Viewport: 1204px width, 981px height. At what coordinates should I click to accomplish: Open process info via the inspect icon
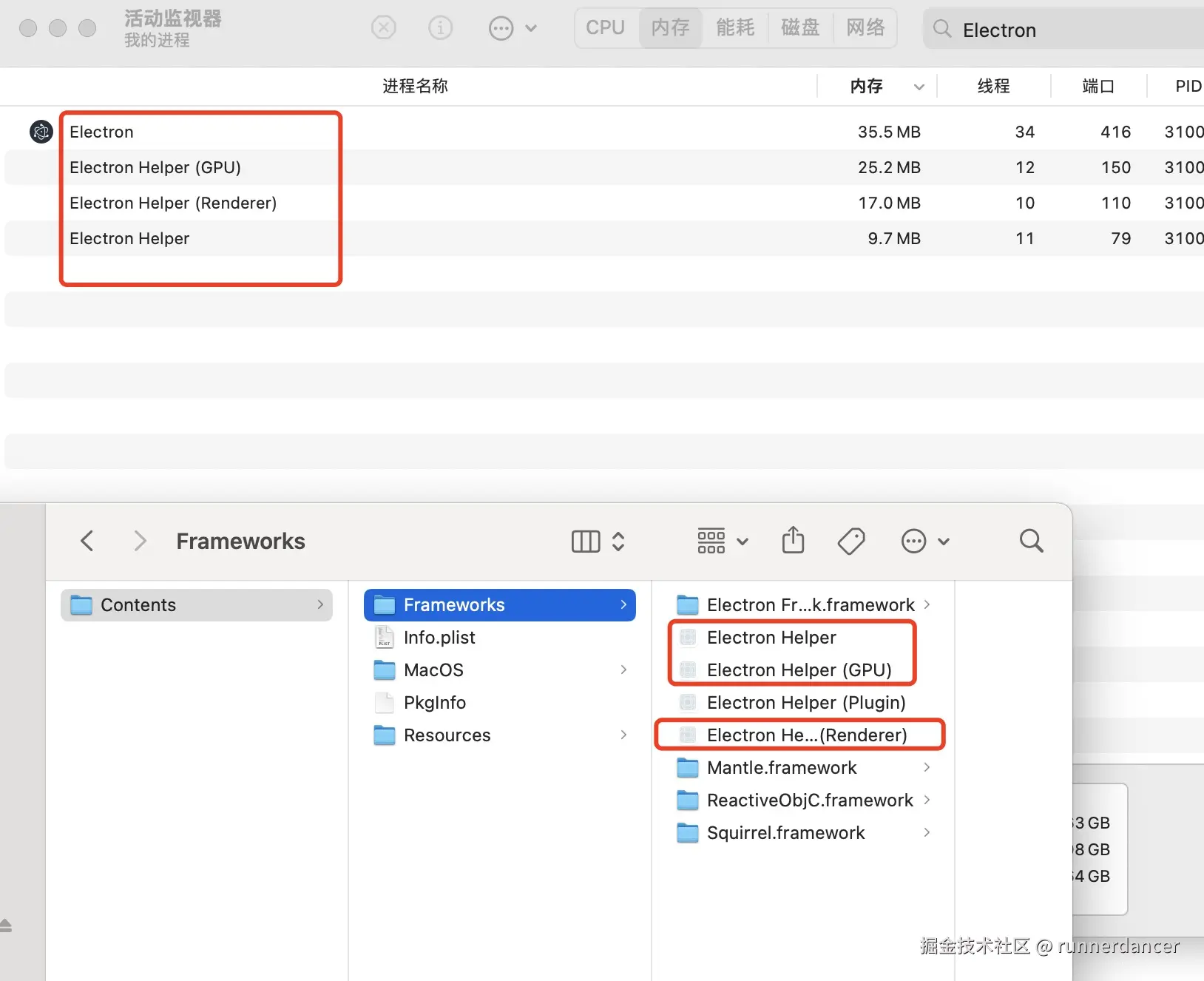click(441, 28)
